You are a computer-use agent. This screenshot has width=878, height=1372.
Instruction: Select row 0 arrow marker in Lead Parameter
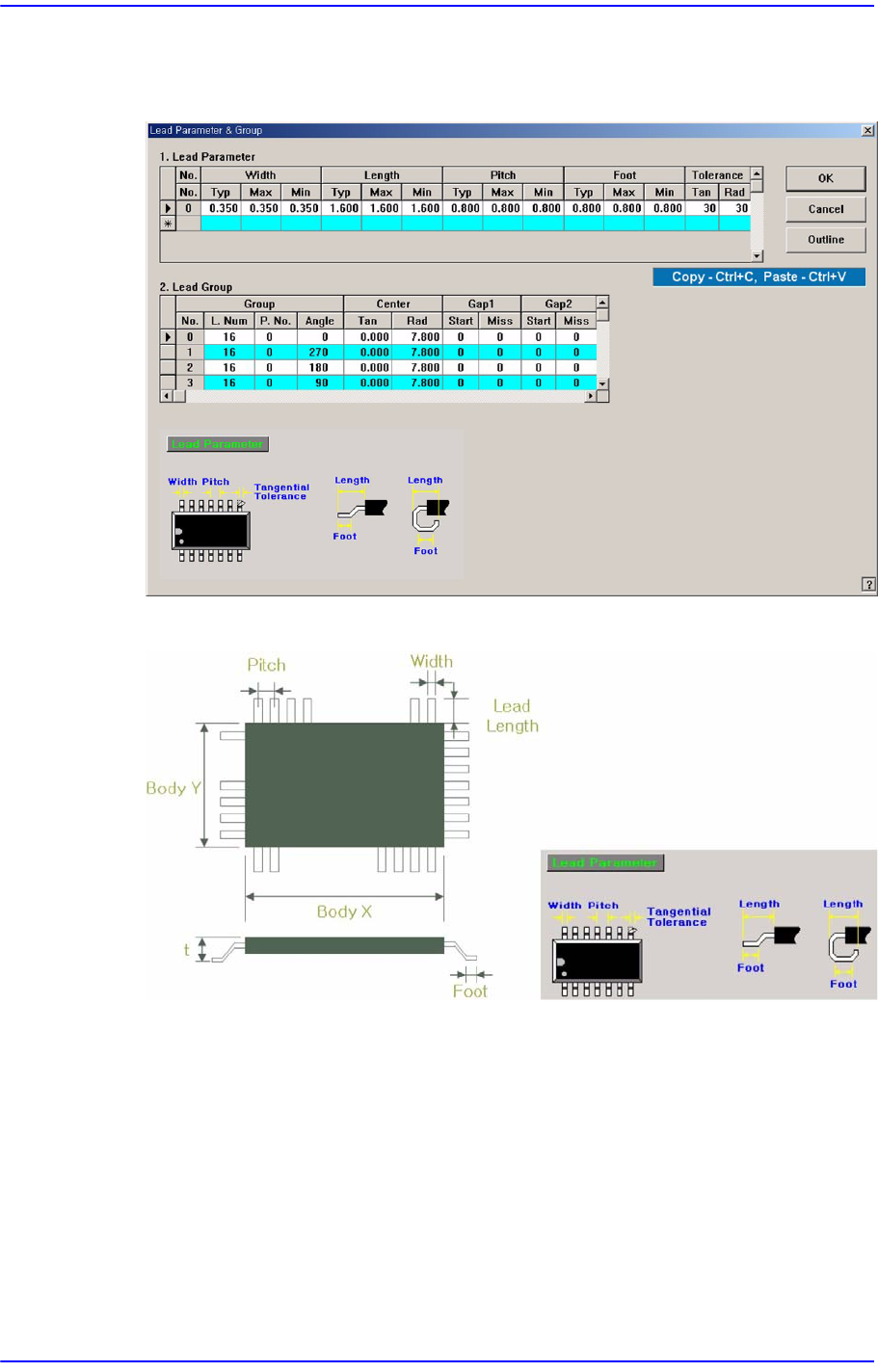point(168,208)
